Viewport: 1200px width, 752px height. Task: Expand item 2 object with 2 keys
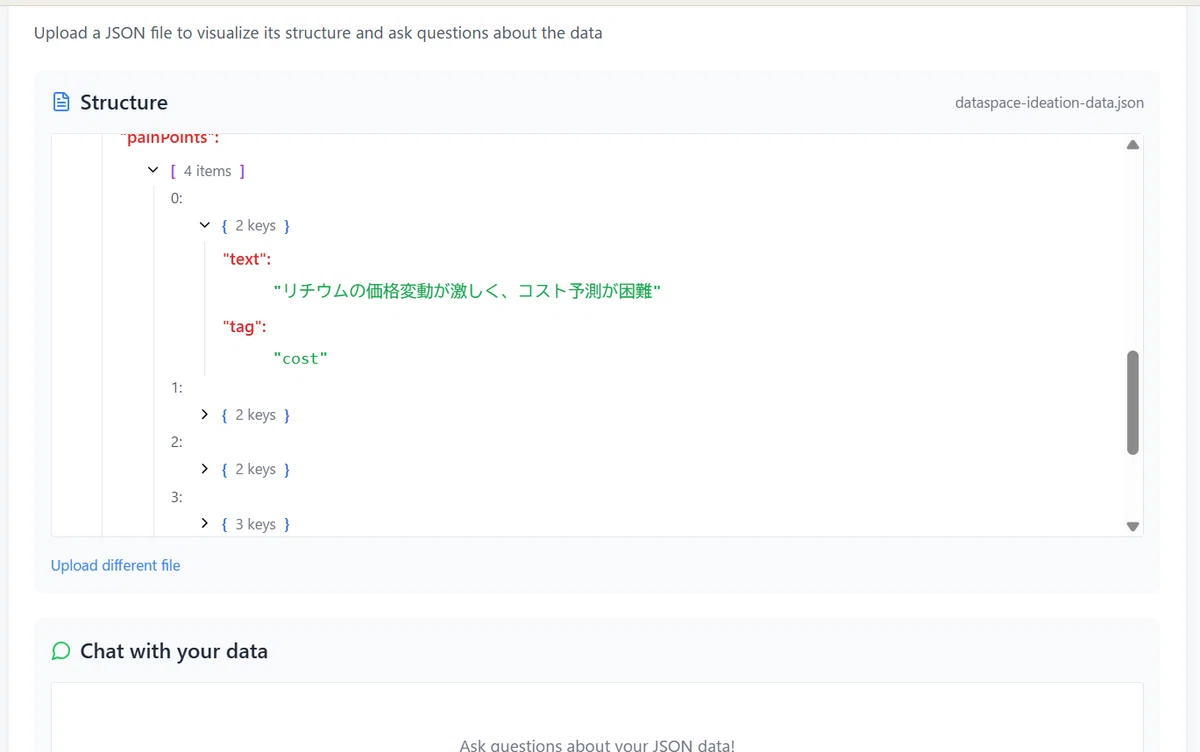[x=205, y=469]
